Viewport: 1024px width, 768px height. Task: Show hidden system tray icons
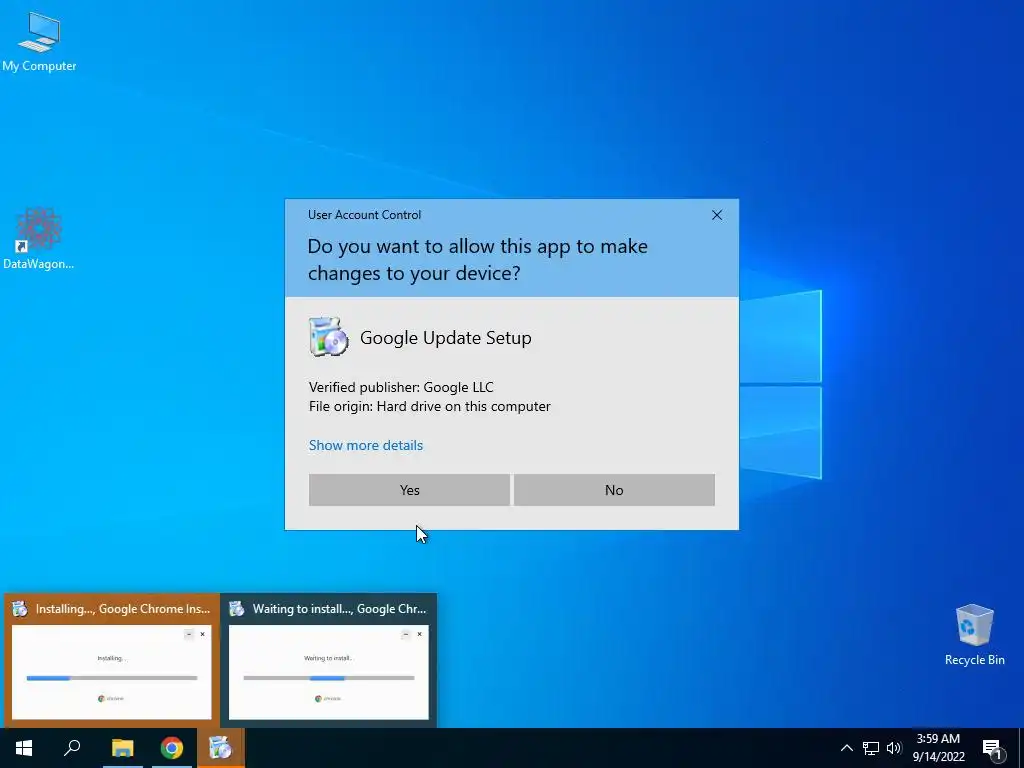click(846, 748)
